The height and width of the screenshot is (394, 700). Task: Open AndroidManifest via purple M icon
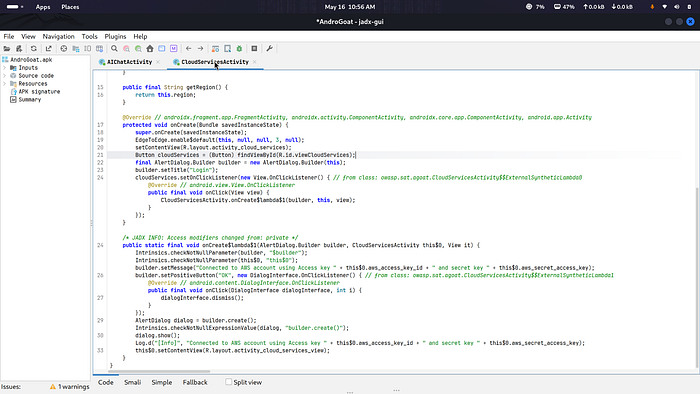click(x=174, y=49)
